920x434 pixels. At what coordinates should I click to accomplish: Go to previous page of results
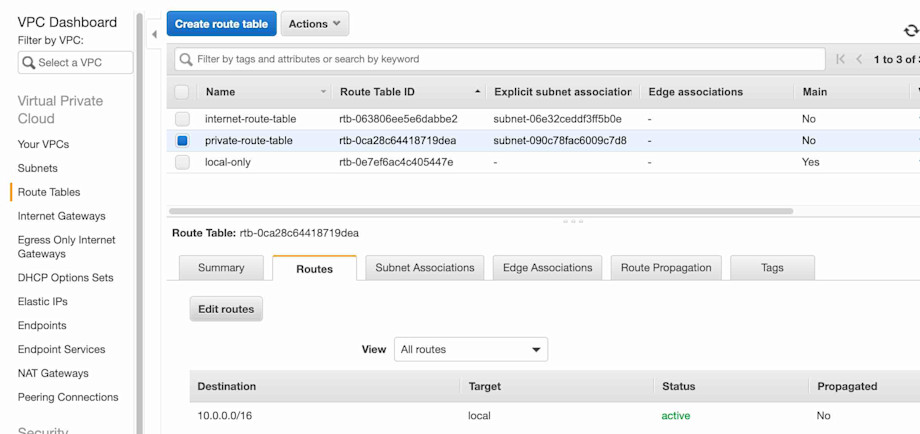(859, 59)
